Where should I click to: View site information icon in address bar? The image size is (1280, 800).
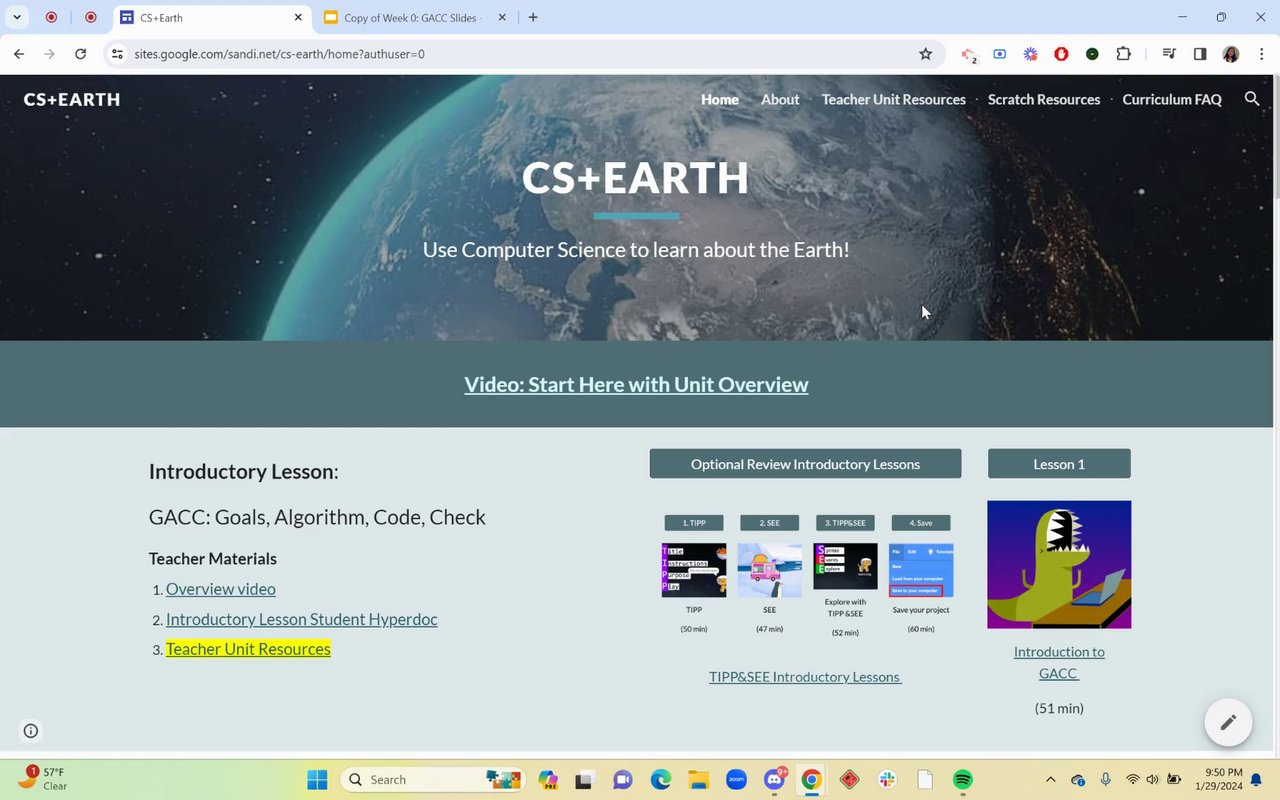[117, 54]
